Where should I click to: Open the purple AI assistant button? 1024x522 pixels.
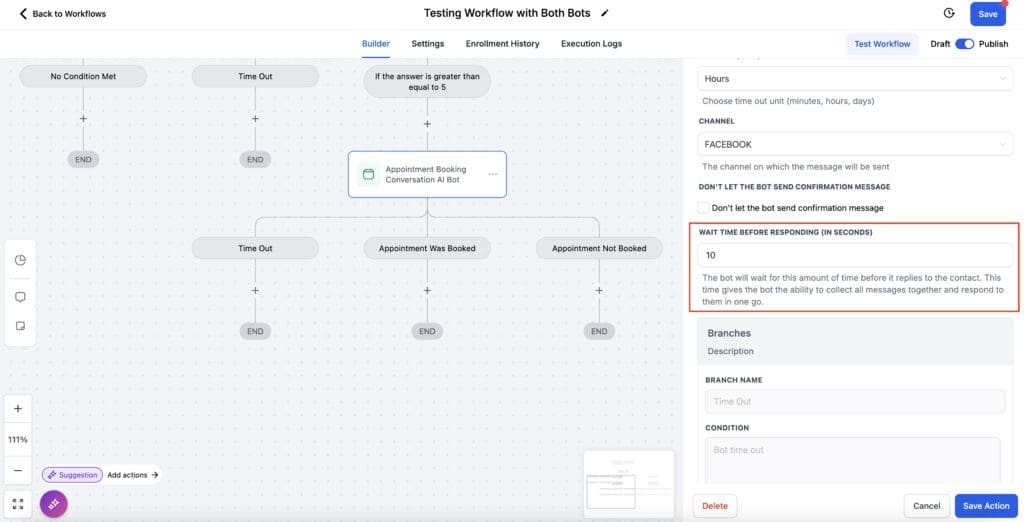point(54,504)
